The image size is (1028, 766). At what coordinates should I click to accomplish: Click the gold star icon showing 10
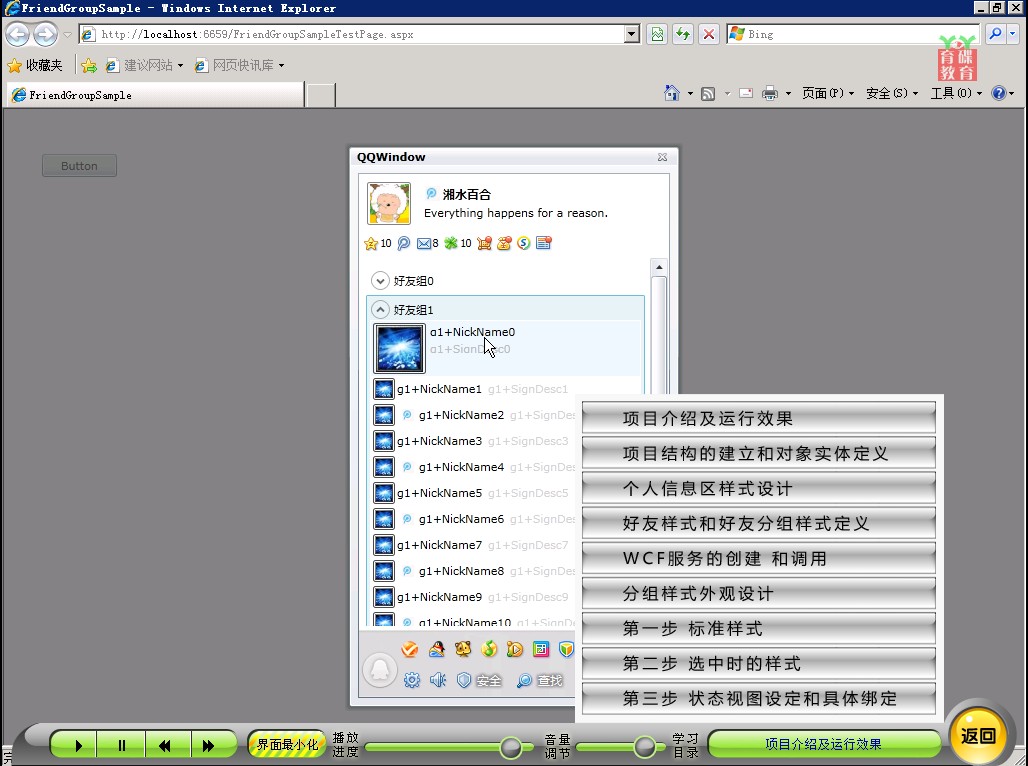coord(371,244)
